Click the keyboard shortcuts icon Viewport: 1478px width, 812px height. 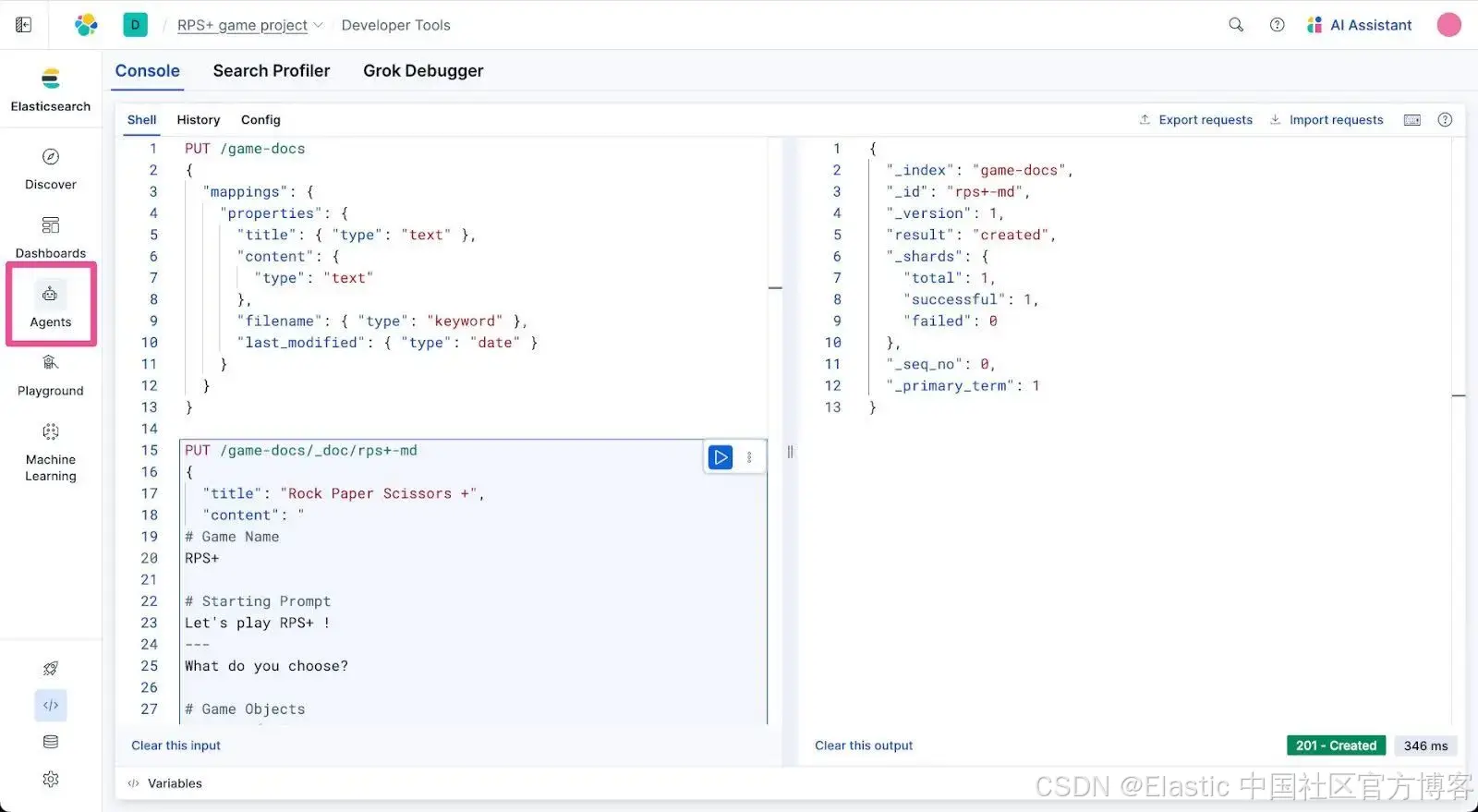[1412, 120]
